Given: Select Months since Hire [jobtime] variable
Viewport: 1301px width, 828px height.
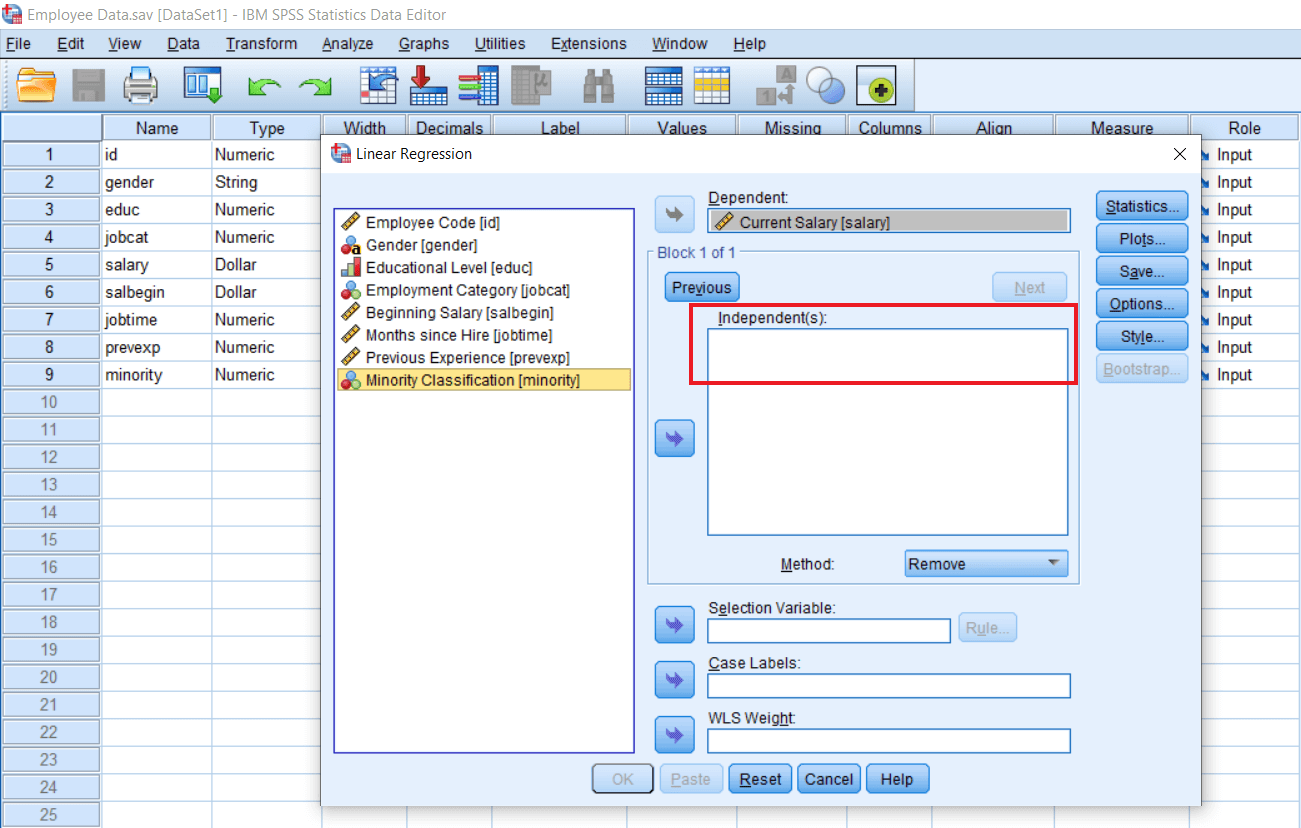Looking at the screenshot, I should pos(484,335).
